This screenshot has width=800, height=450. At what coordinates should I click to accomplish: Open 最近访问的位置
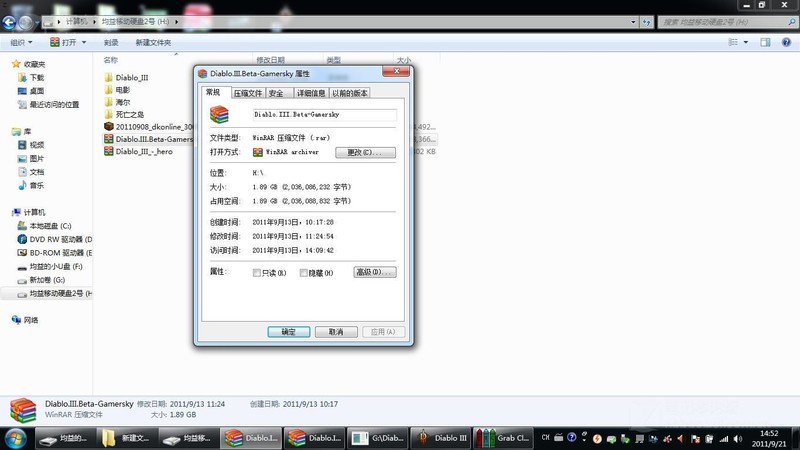(54, 105)
